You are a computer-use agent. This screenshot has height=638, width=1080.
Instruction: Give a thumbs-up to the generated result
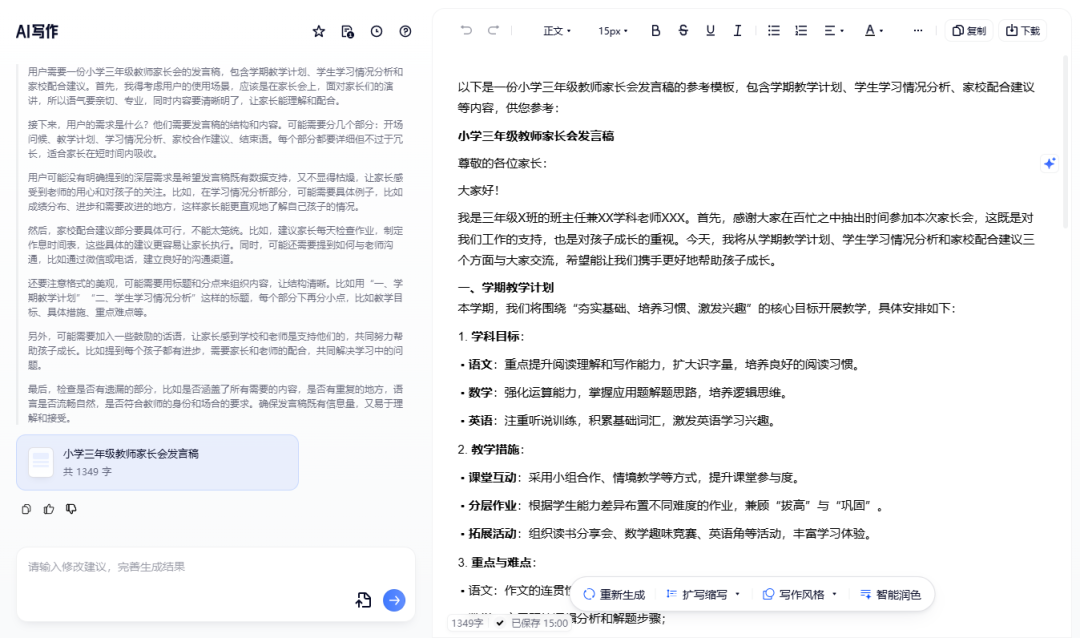tap(48, 509)
